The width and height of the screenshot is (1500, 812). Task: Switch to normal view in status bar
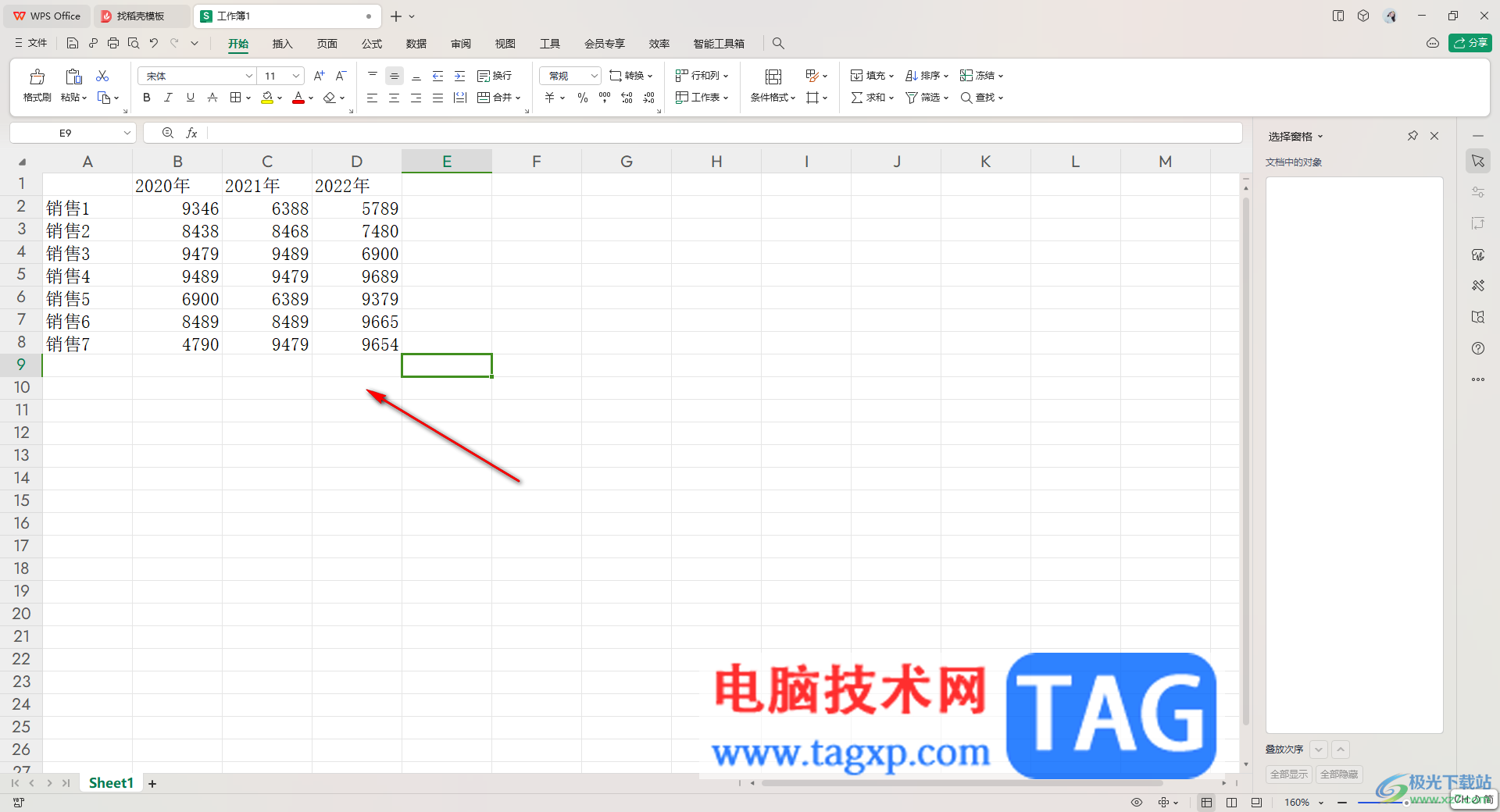click(1207, 803)
